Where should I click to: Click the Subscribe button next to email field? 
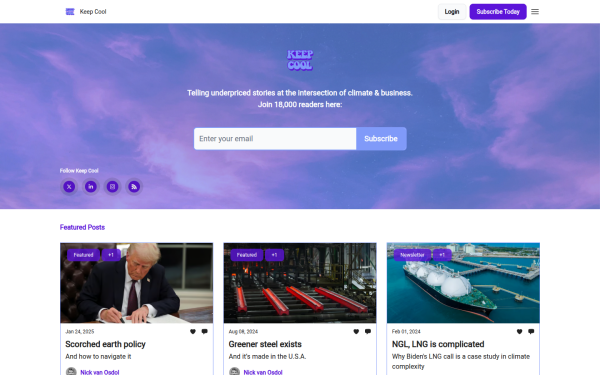pyautogui.click(x=381, y=139)
